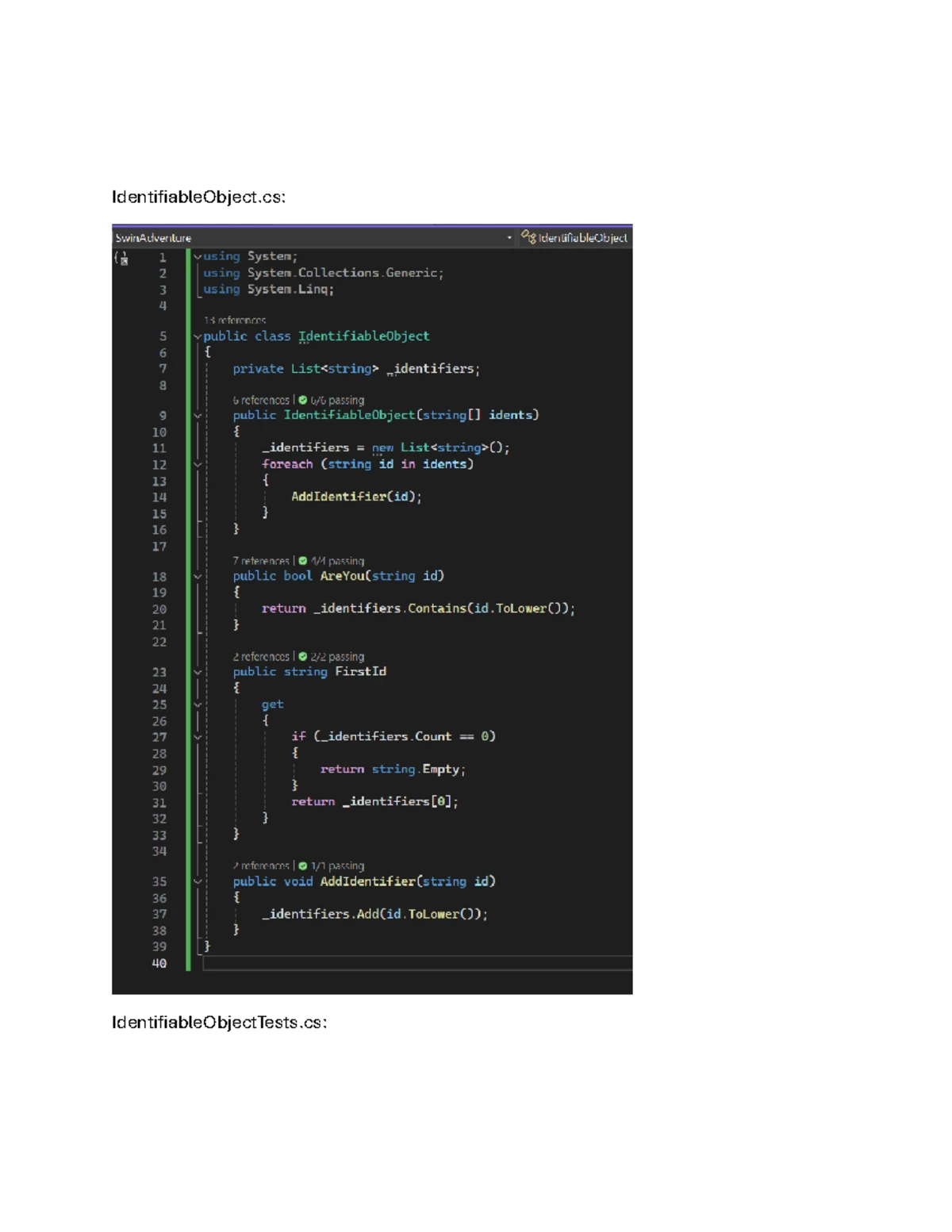Open the SwinAdventure project dropdown
The width and height of the screenshot is (952, 1232).
pos(313,238)
